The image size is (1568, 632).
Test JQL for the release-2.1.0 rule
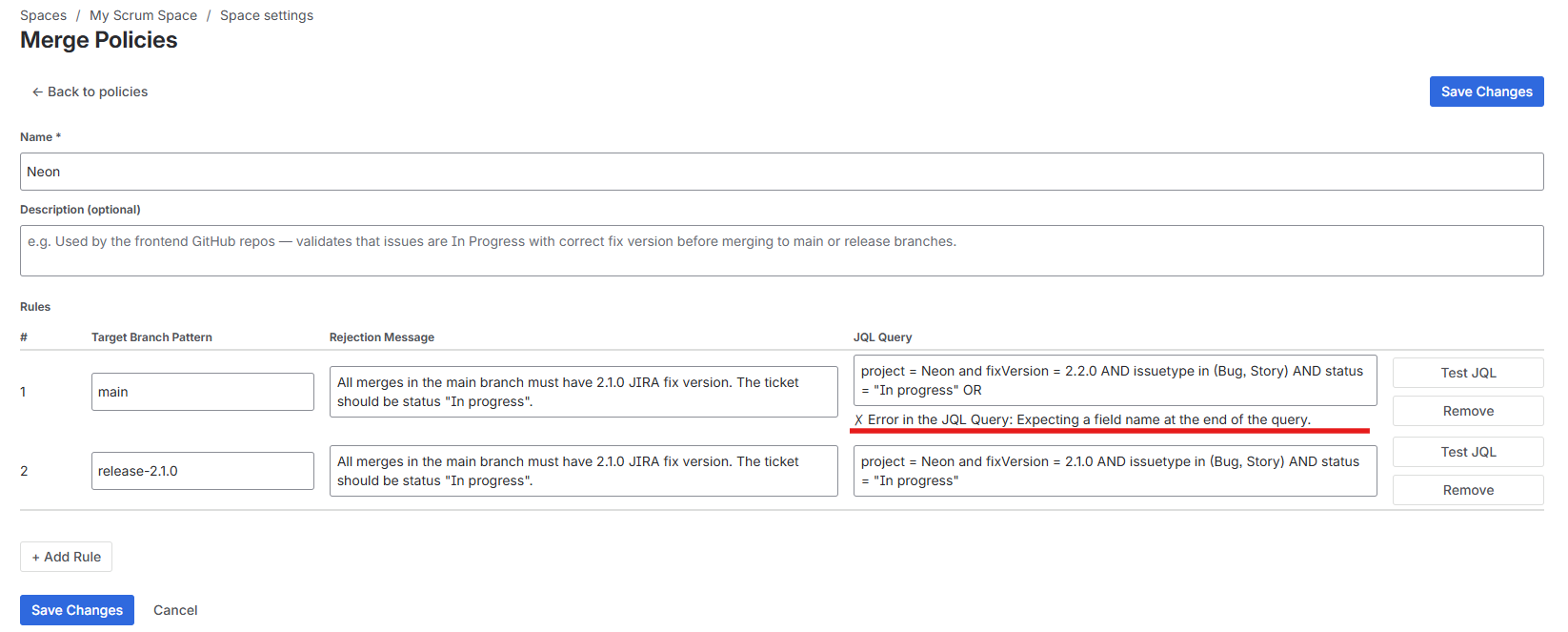(x=1467, y=452)
